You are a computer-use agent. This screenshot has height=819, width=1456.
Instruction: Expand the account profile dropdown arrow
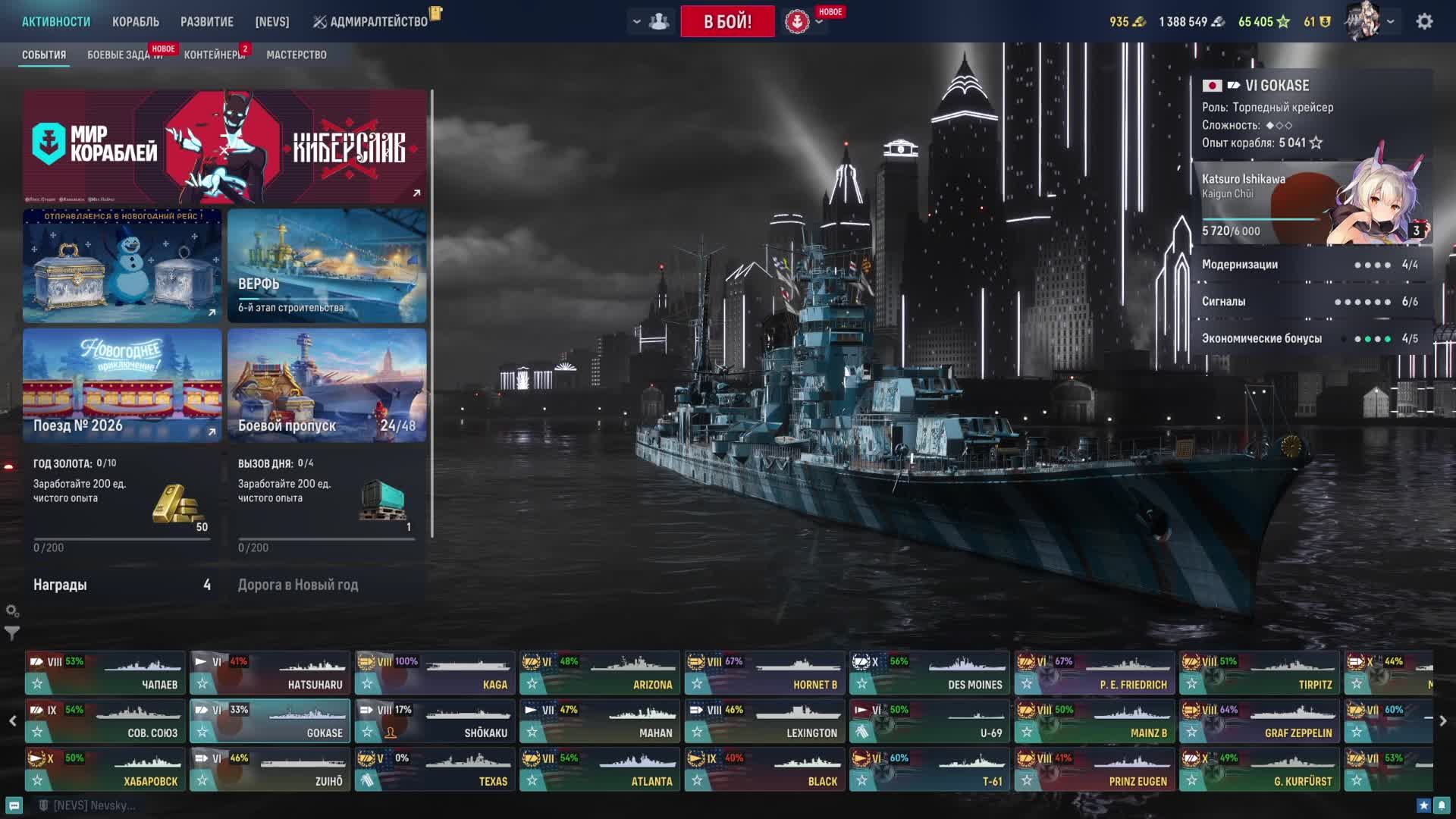1391,22
